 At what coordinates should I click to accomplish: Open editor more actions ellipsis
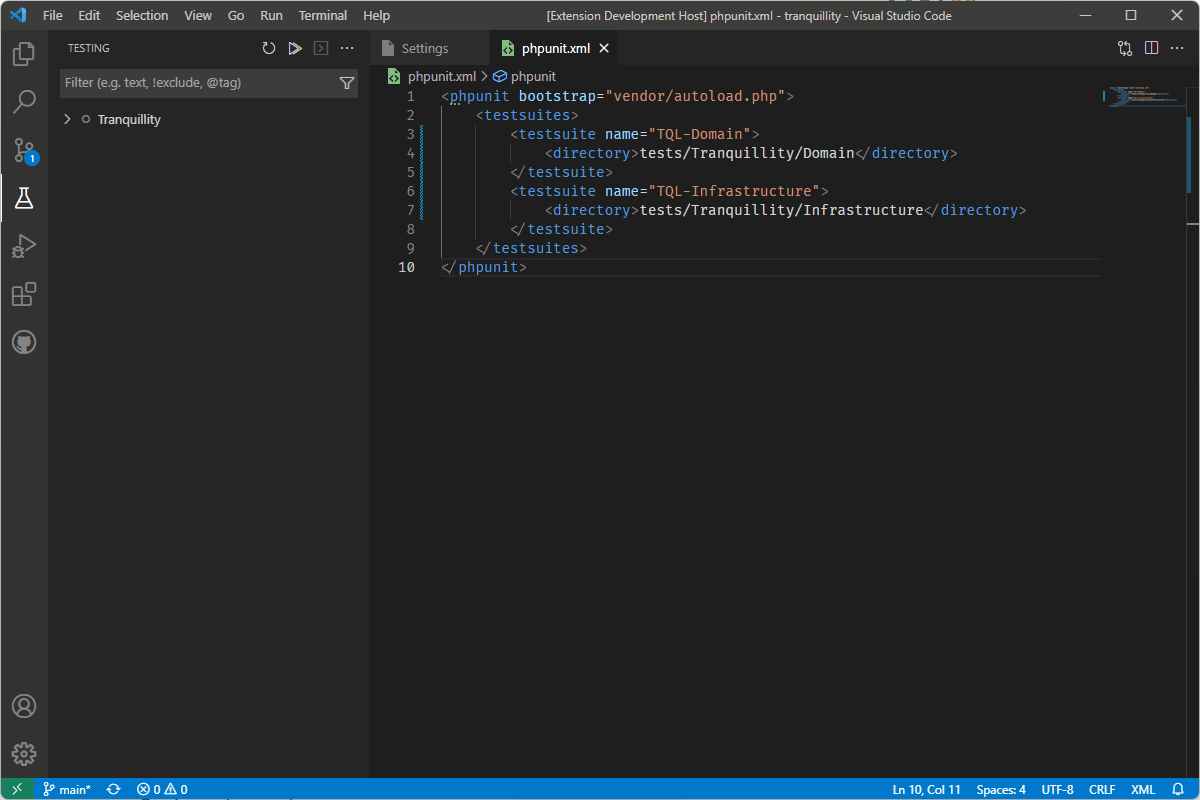(x=1178, y=48)
